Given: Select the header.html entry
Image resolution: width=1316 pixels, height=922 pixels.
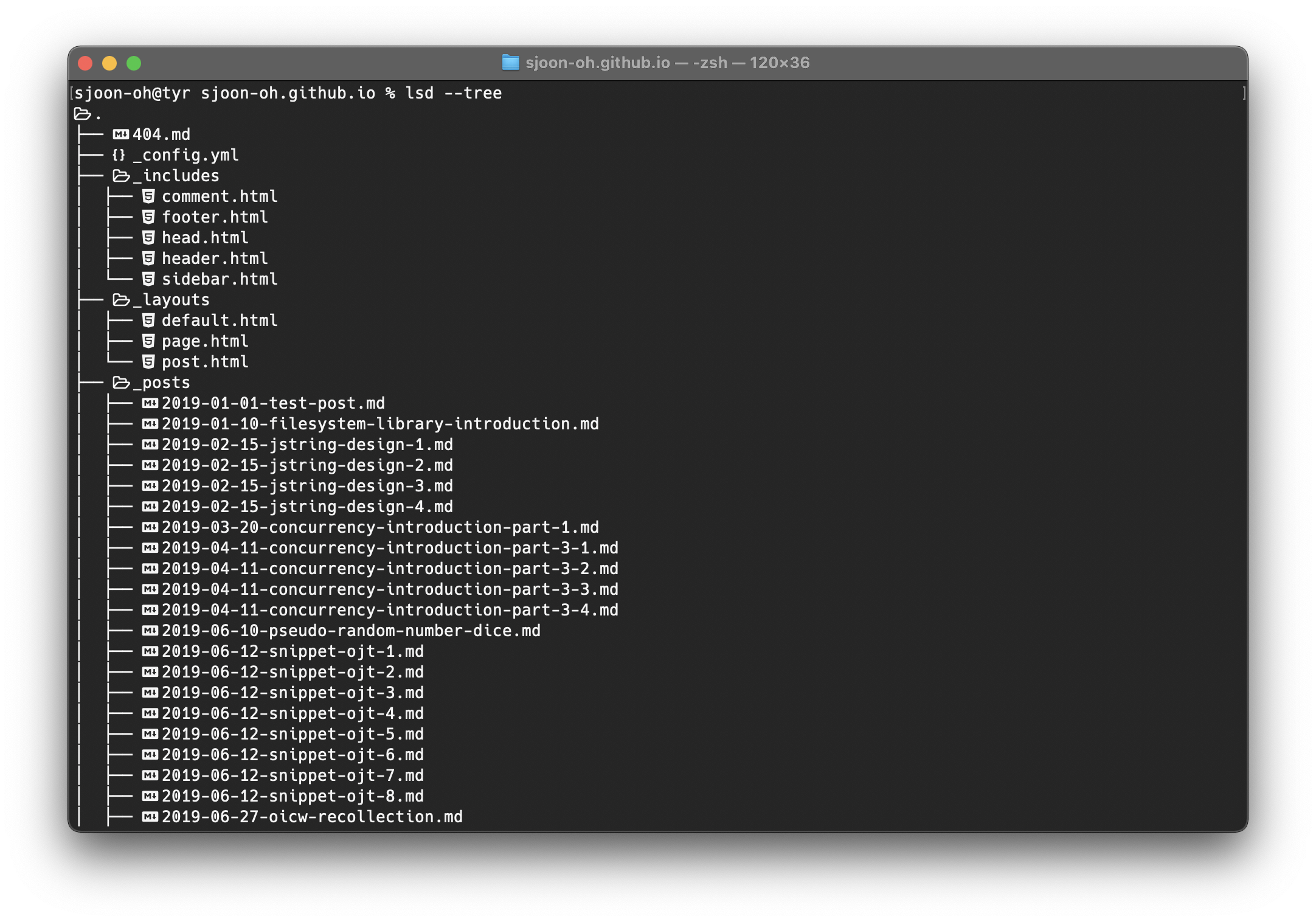Looking at the screenshot, I should pyautogui.click(x=215, y=258).
